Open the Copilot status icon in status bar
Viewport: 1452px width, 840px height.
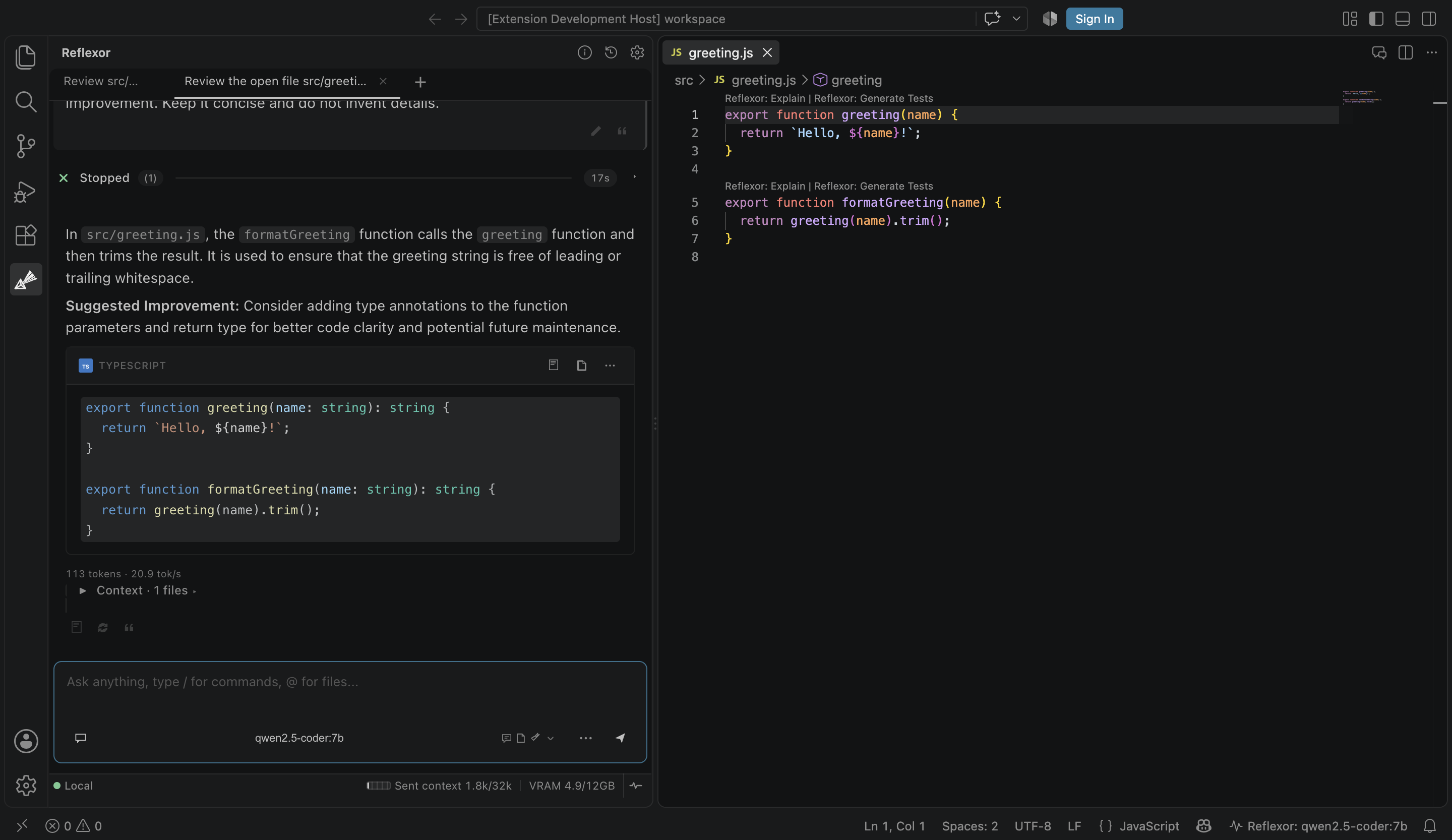[1203, 825]
